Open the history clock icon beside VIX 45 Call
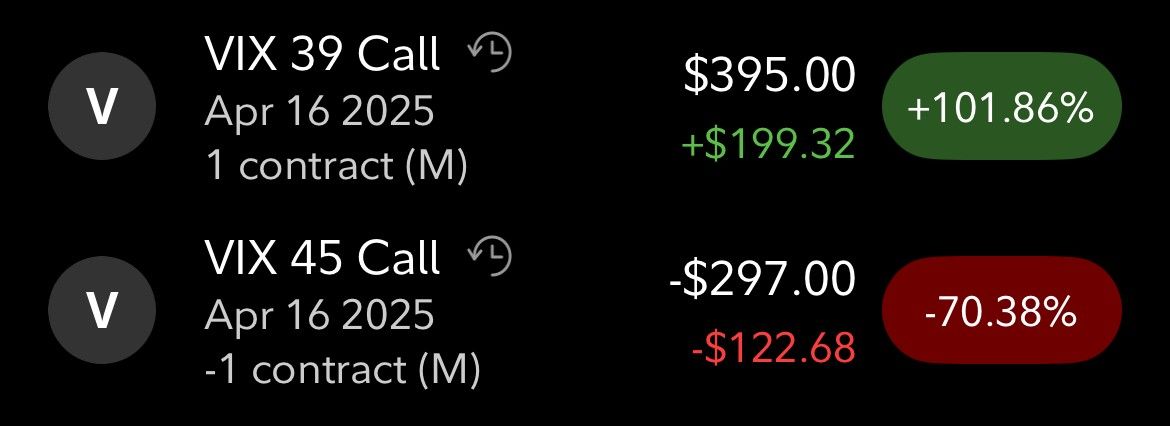 click(x=490, y=256)
